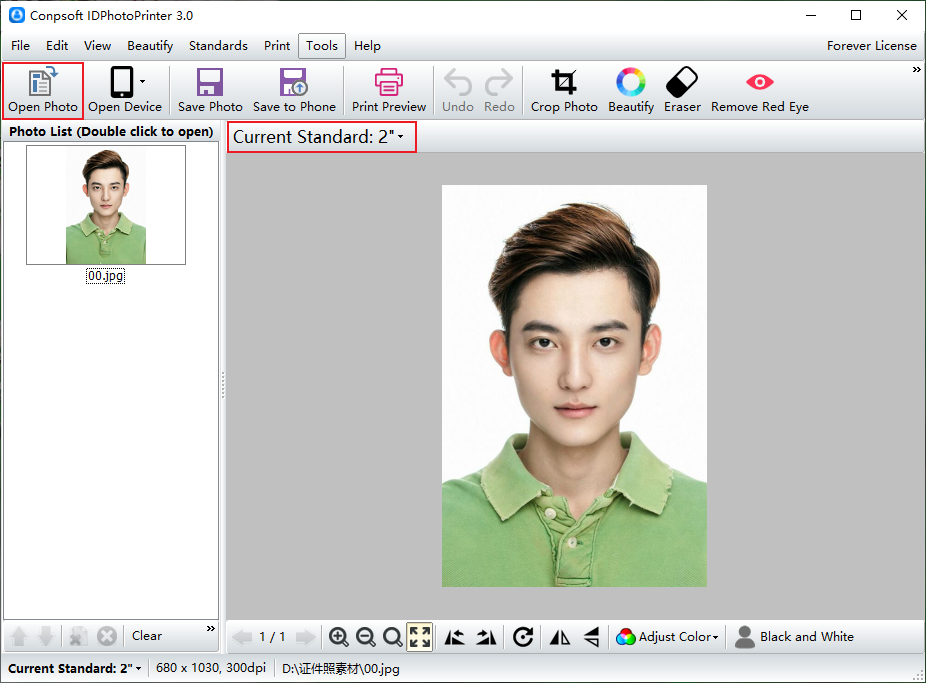Rotate the photo 90 degrees clockwise
This screenshot has height=683, width=926.
(x=523, y=637)
